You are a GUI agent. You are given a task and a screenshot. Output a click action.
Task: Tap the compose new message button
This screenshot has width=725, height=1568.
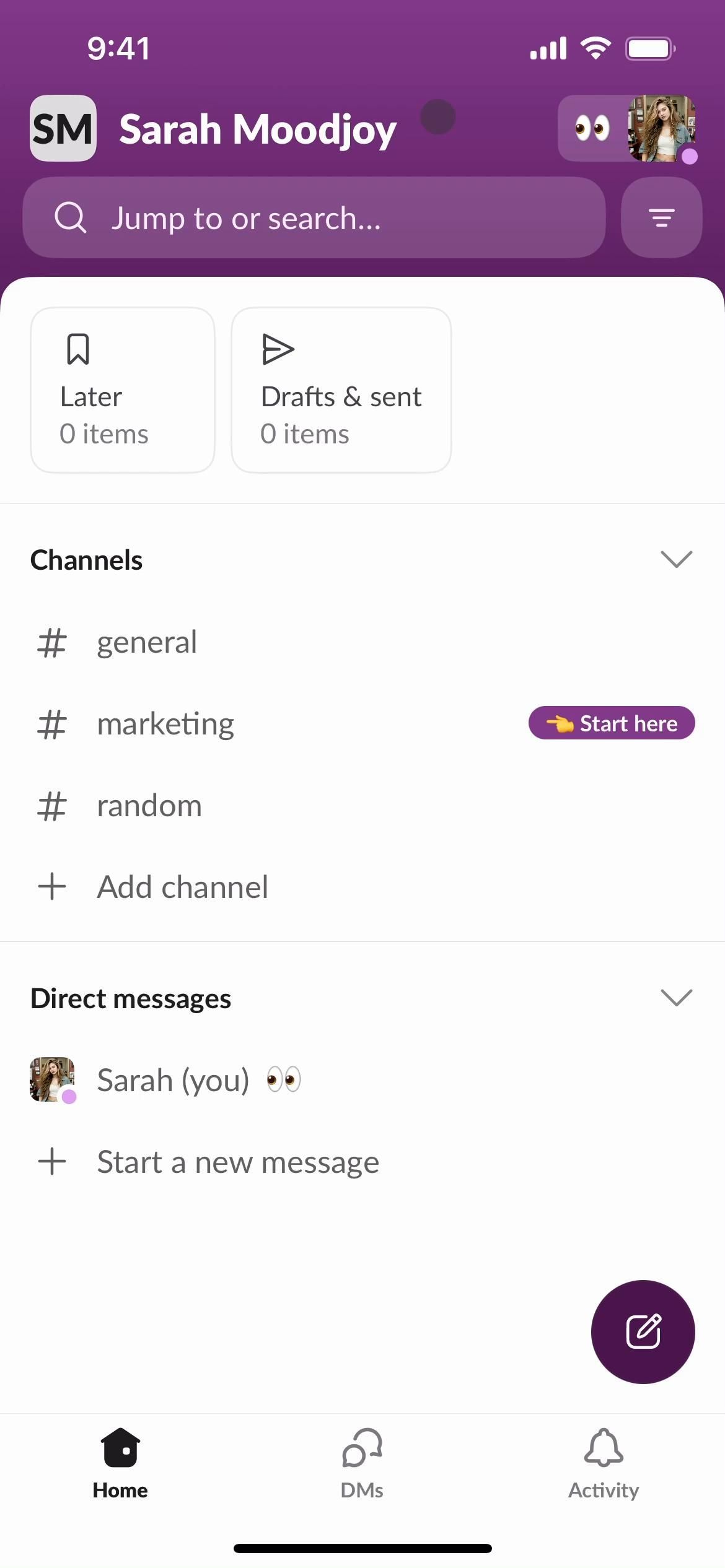643,1331
